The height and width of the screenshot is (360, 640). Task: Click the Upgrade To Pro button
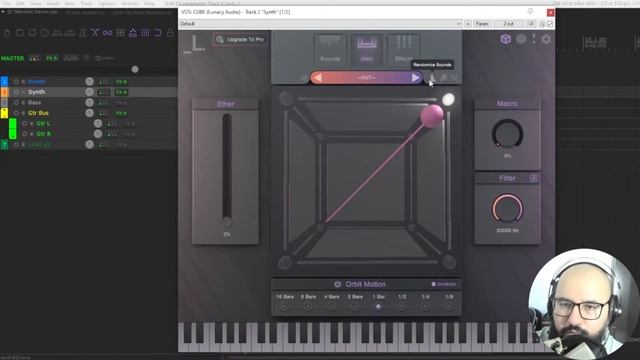[x=240, y=39]
